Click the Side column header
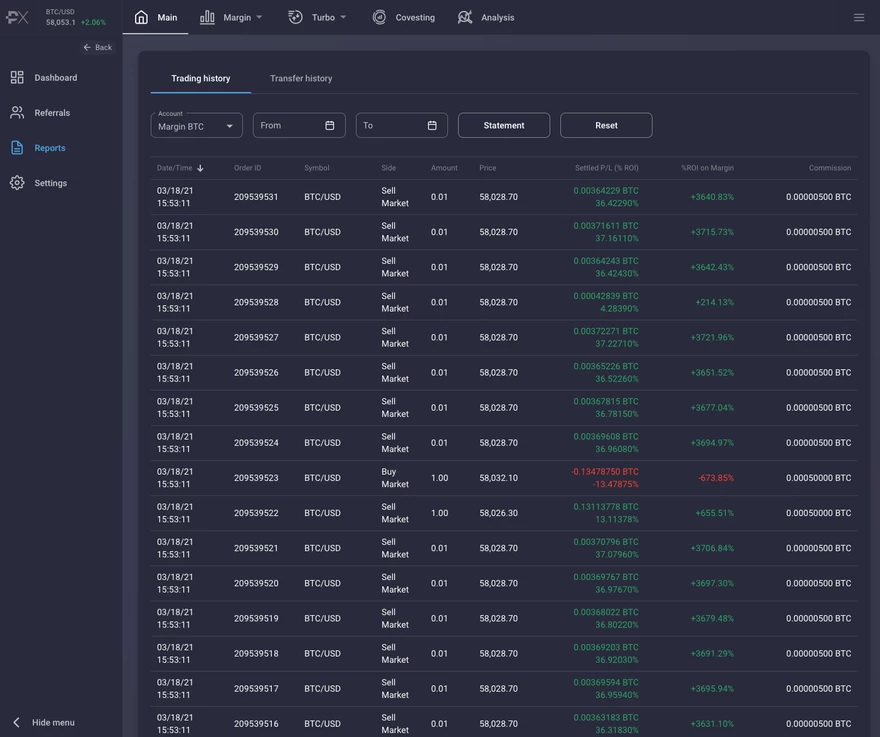 pos(388,168)
